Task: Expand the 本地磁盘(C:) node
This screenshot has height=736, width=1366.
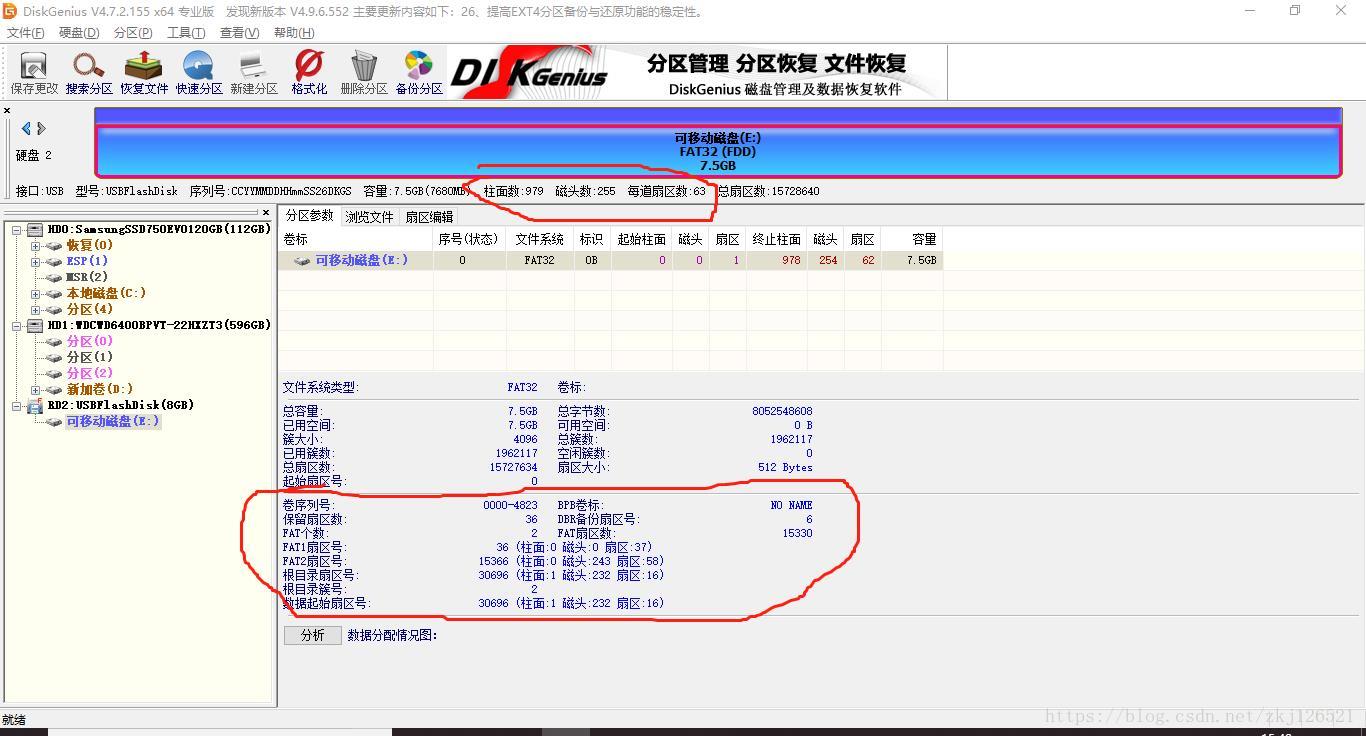Action: click(36, 293)
